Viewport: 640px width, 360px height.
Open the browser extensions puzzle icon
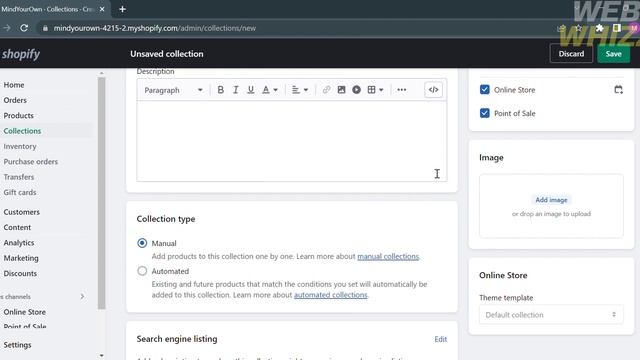click(599, 28)
